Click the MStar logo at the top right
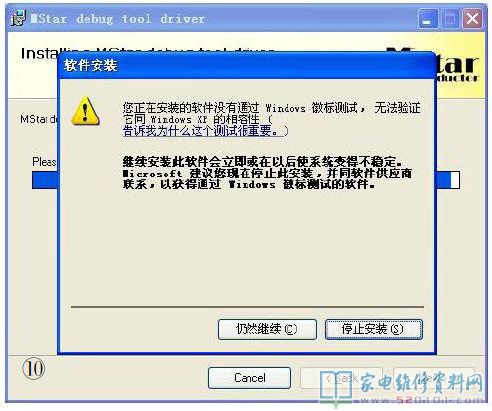This screenshot has height=411, width=492. [x=457, y=67]
